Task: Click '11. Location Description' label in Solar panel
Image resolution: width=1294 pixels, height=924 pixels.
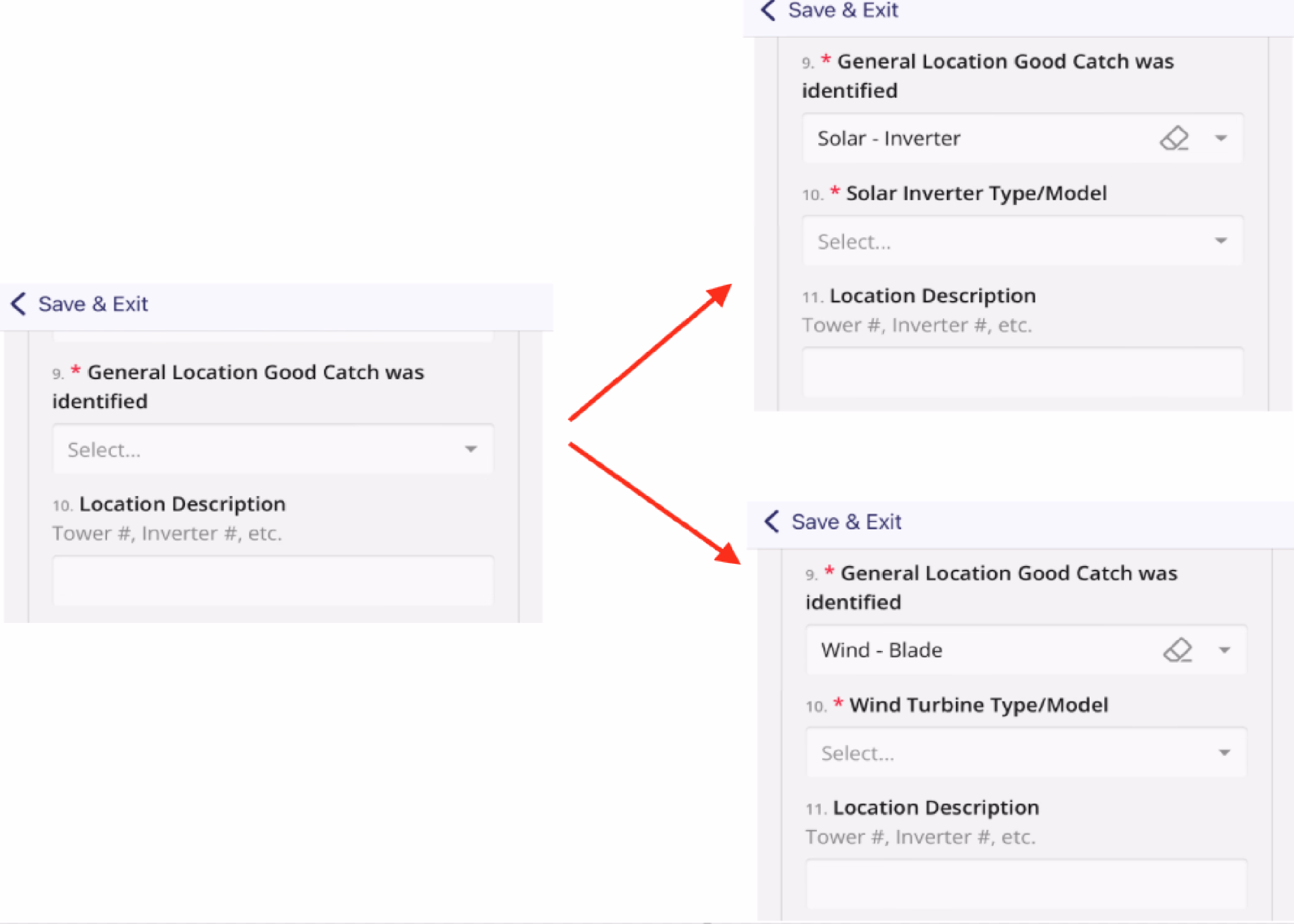Action: tap(919, 296)
